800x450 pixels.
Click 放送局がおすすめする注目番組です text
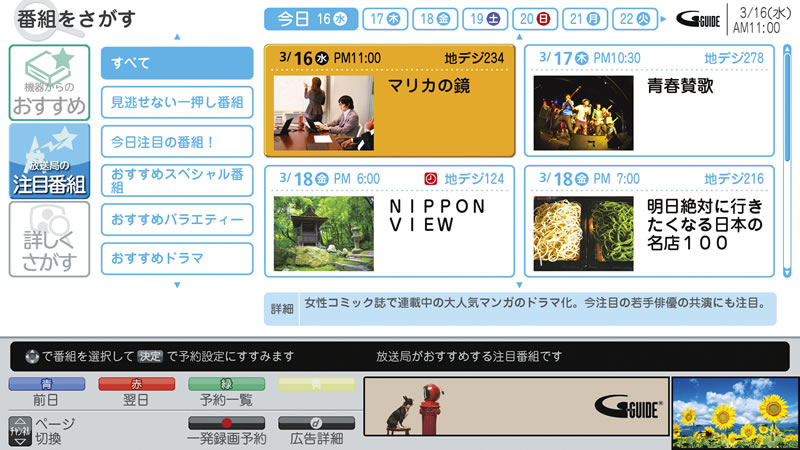tap(469, 356)
